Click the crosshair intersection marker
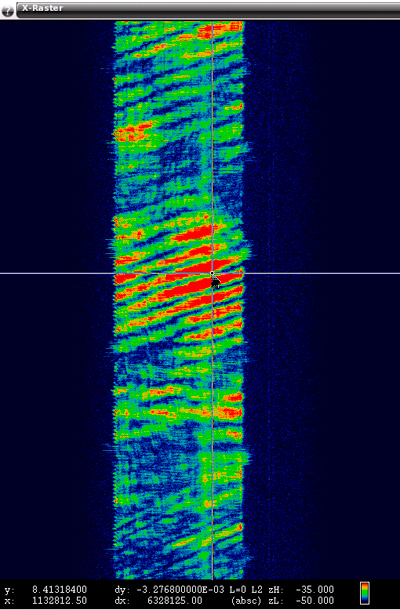 click(x=212, y=273)
